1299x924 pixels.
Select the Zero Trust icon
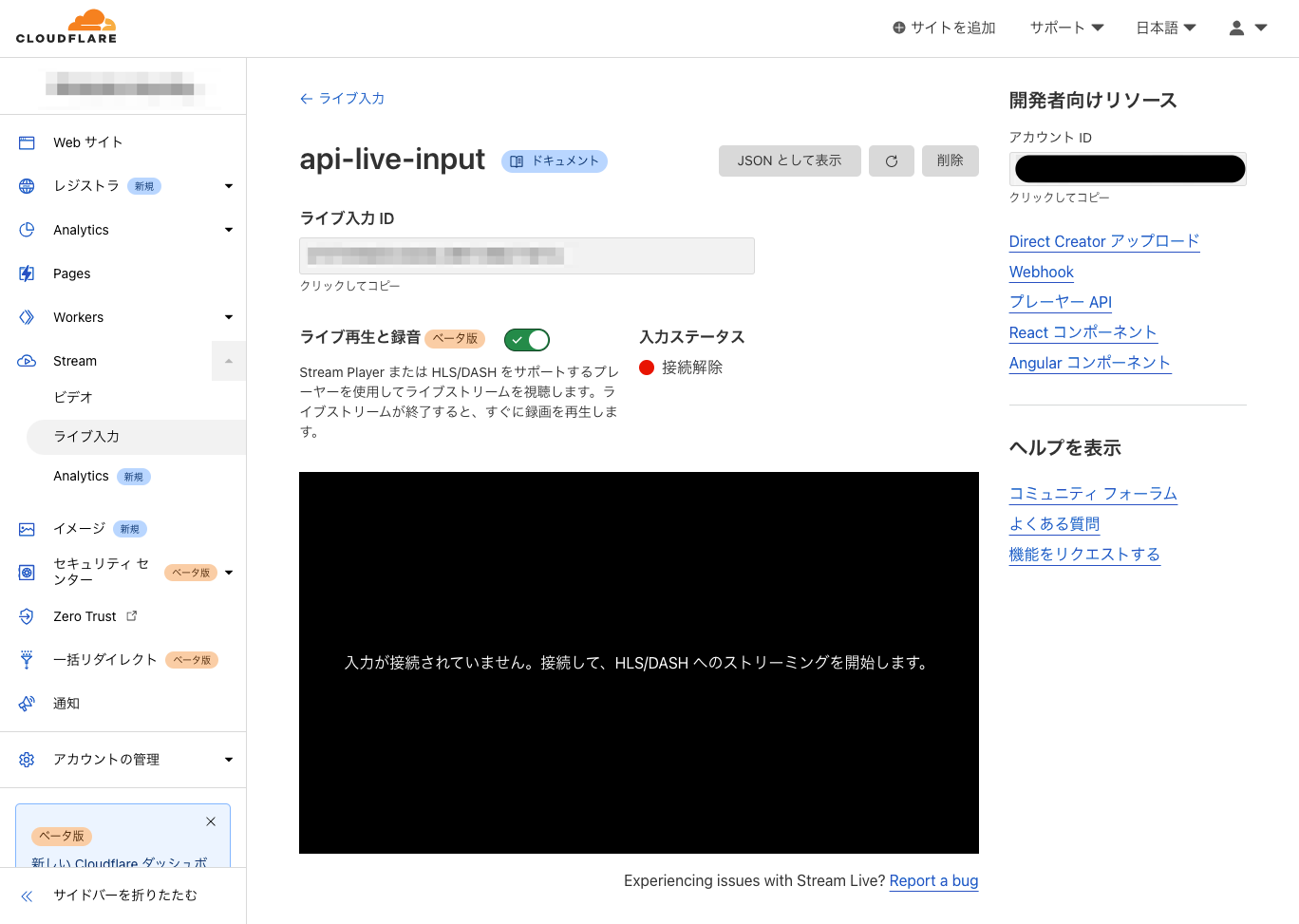26,615
